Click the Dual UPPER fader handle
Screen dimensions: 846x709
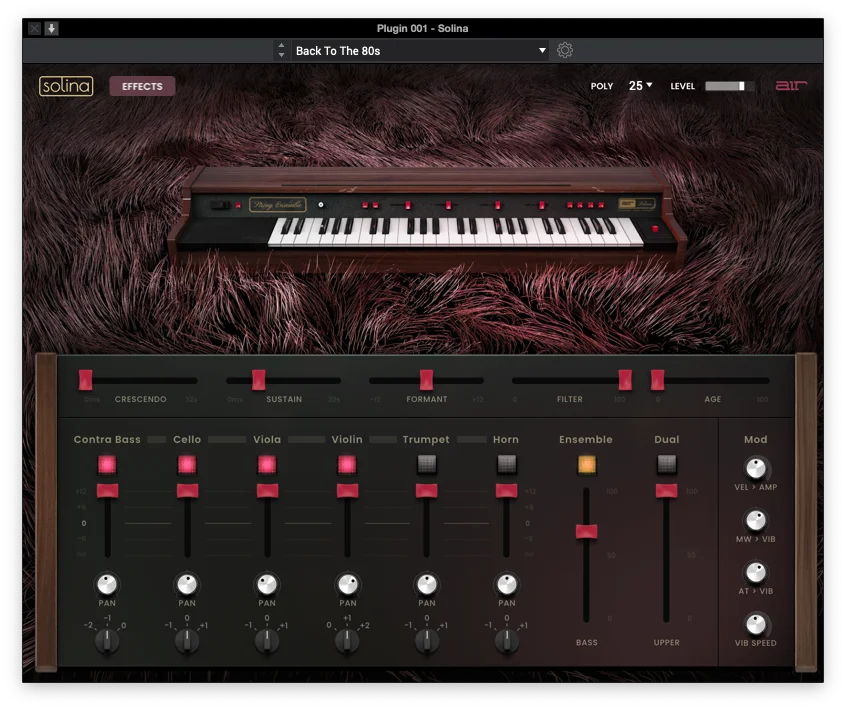coord(666,491)
